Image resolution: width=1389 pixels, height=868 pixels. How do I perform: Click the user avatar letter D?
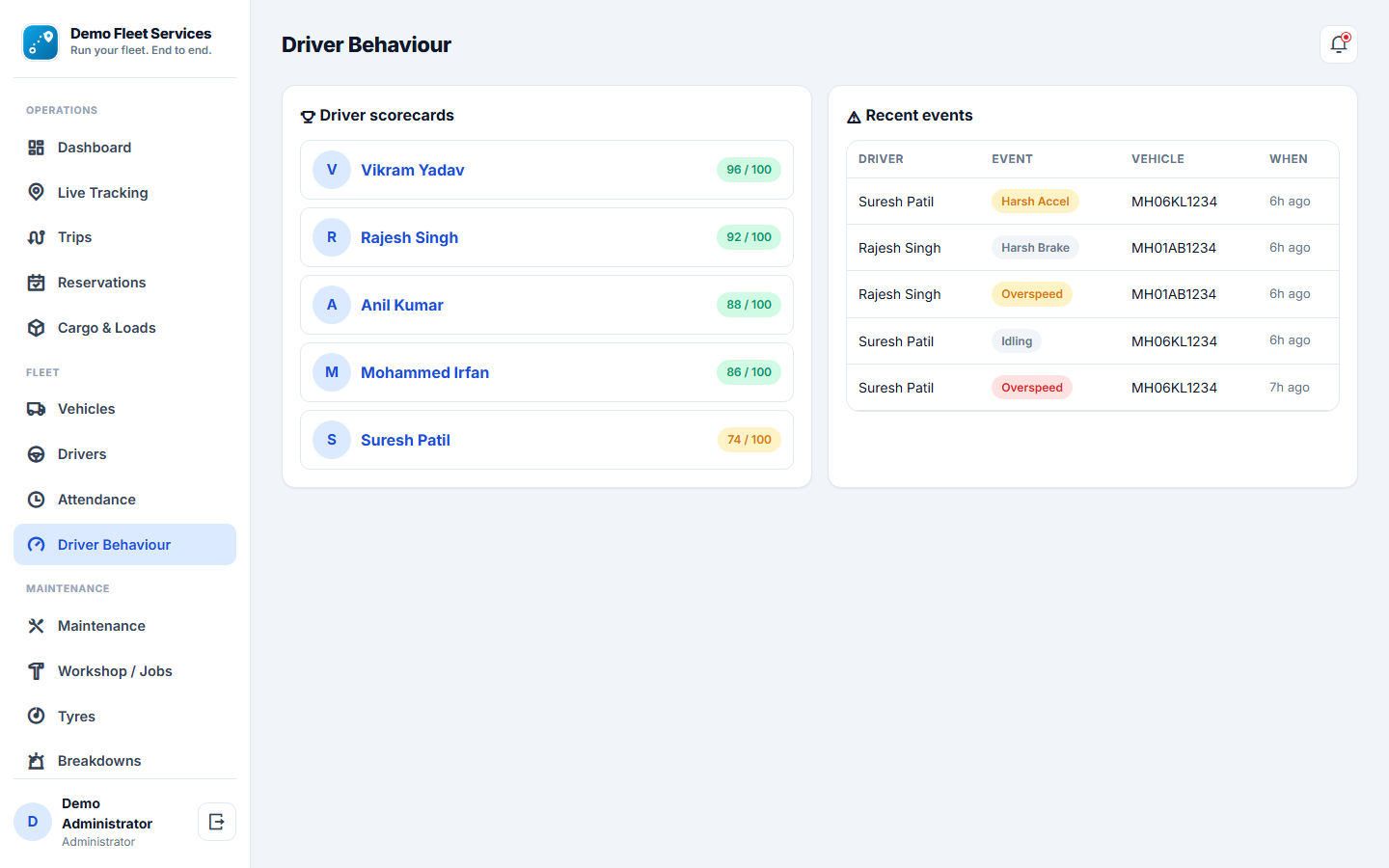pos(33,822)
